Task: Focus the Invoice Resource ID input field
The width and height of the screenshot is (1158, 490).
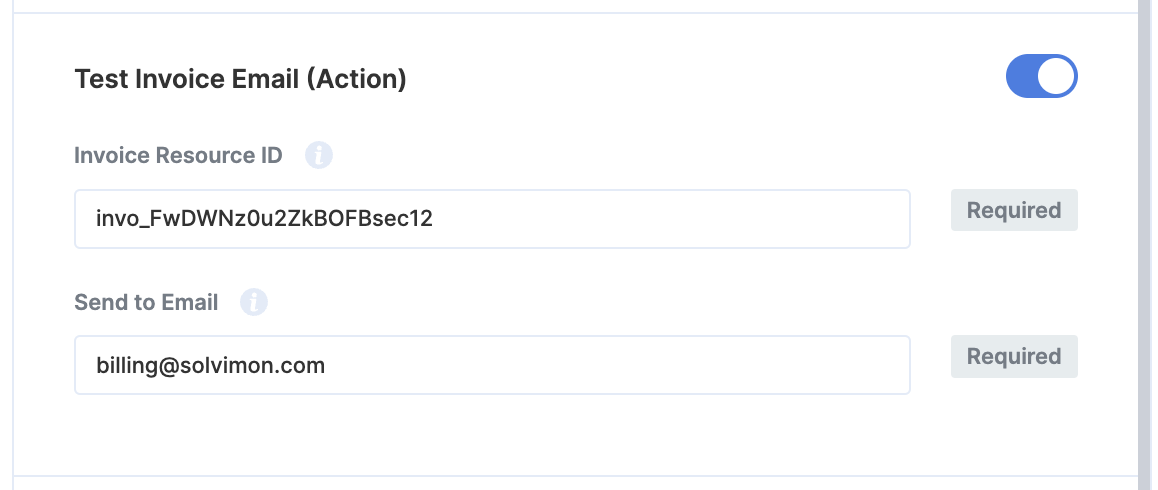Action: coord(492,219)
